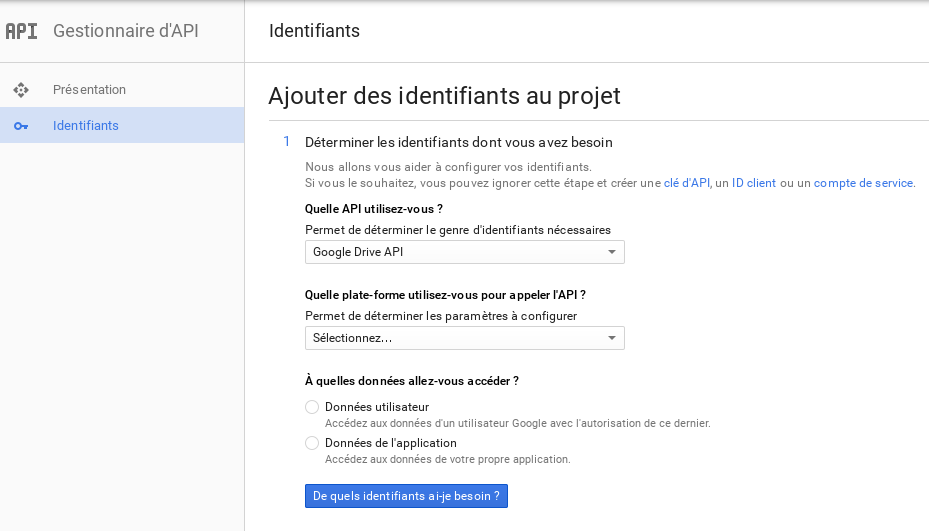Follow the ID client link
Image resolution: width=929 pixels, height=531 pixels.
coord(754,183)
